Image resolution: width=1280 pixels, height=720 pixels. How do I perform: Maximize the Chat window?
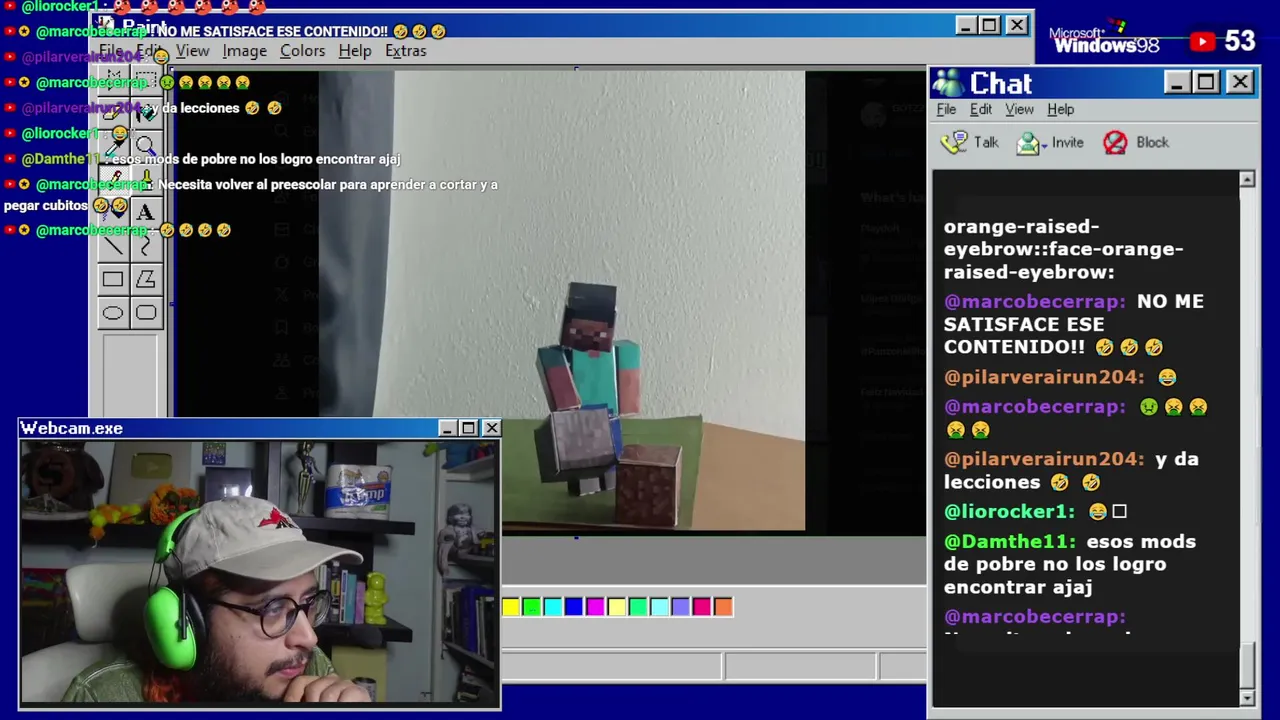pyautogui.click(x=1206, y=82)
